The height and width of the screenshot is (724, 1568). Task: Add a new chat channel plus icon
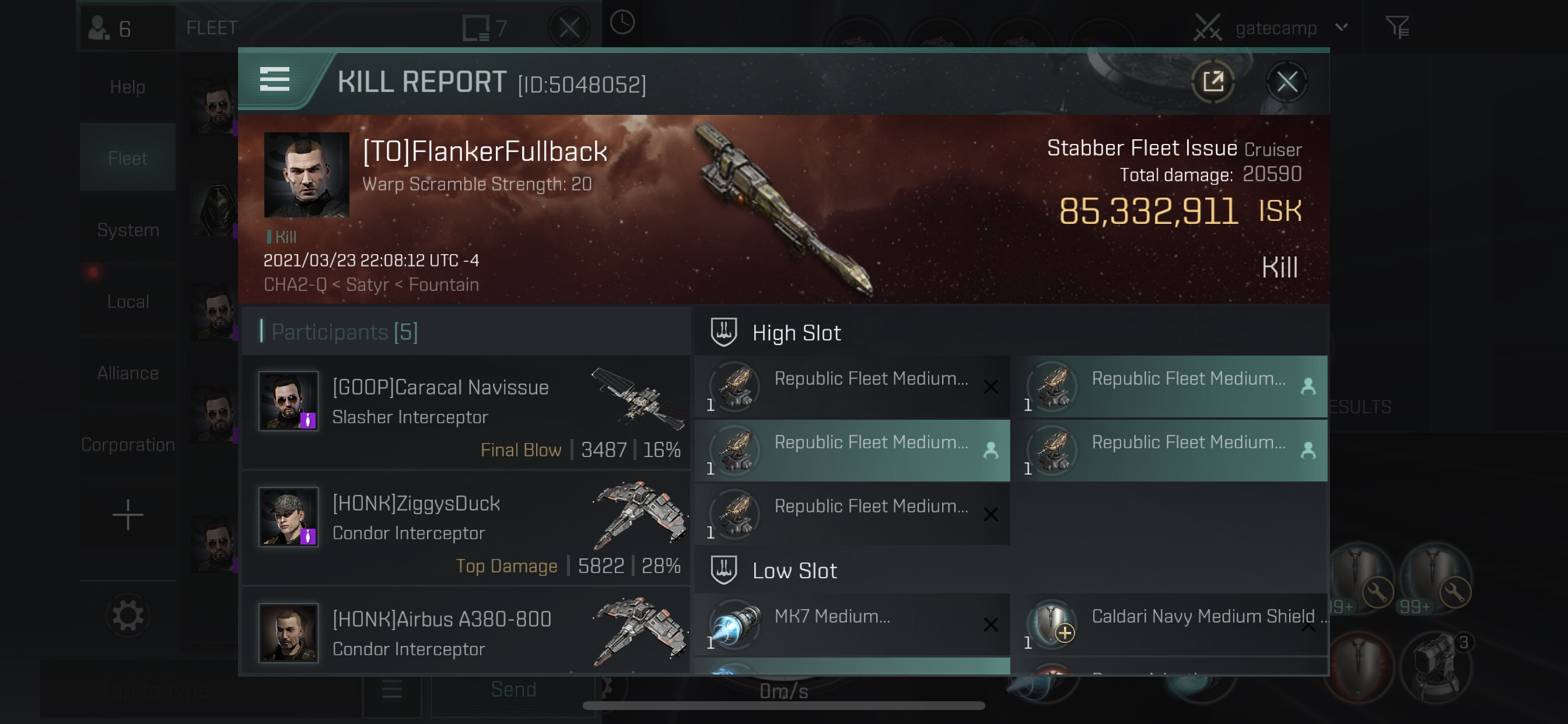point(128,515)
